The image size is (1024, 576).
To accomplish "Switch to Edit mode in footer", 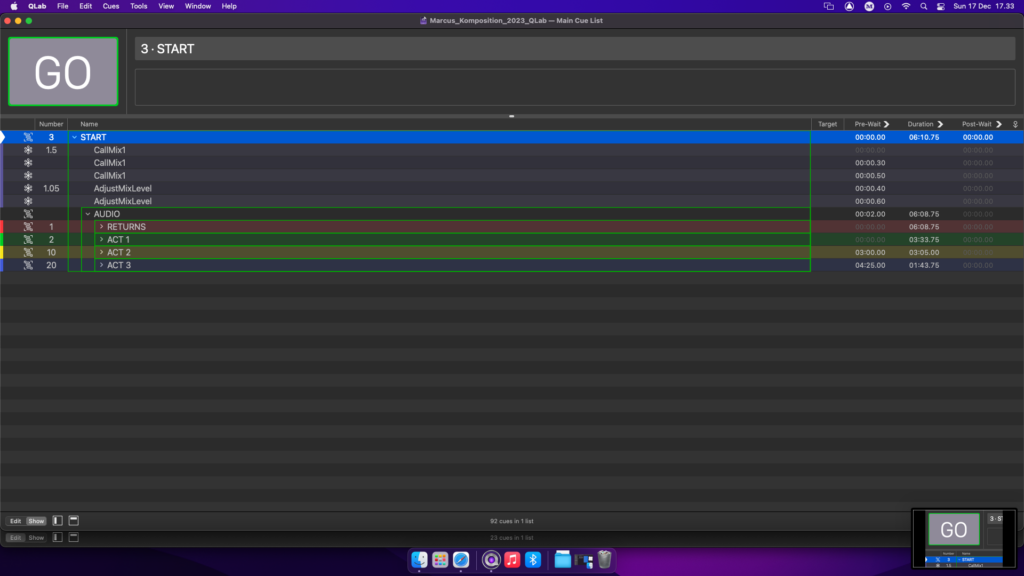I will coord(16,521).
